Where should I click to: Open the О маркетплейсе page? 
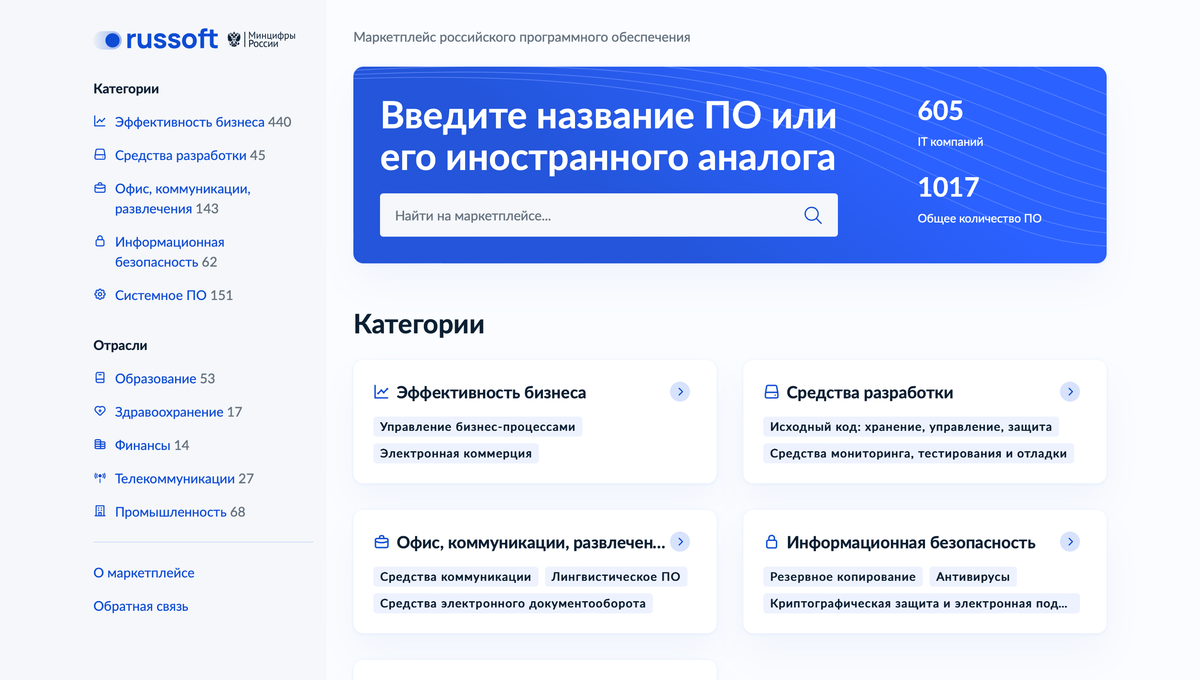pos(144,573)
